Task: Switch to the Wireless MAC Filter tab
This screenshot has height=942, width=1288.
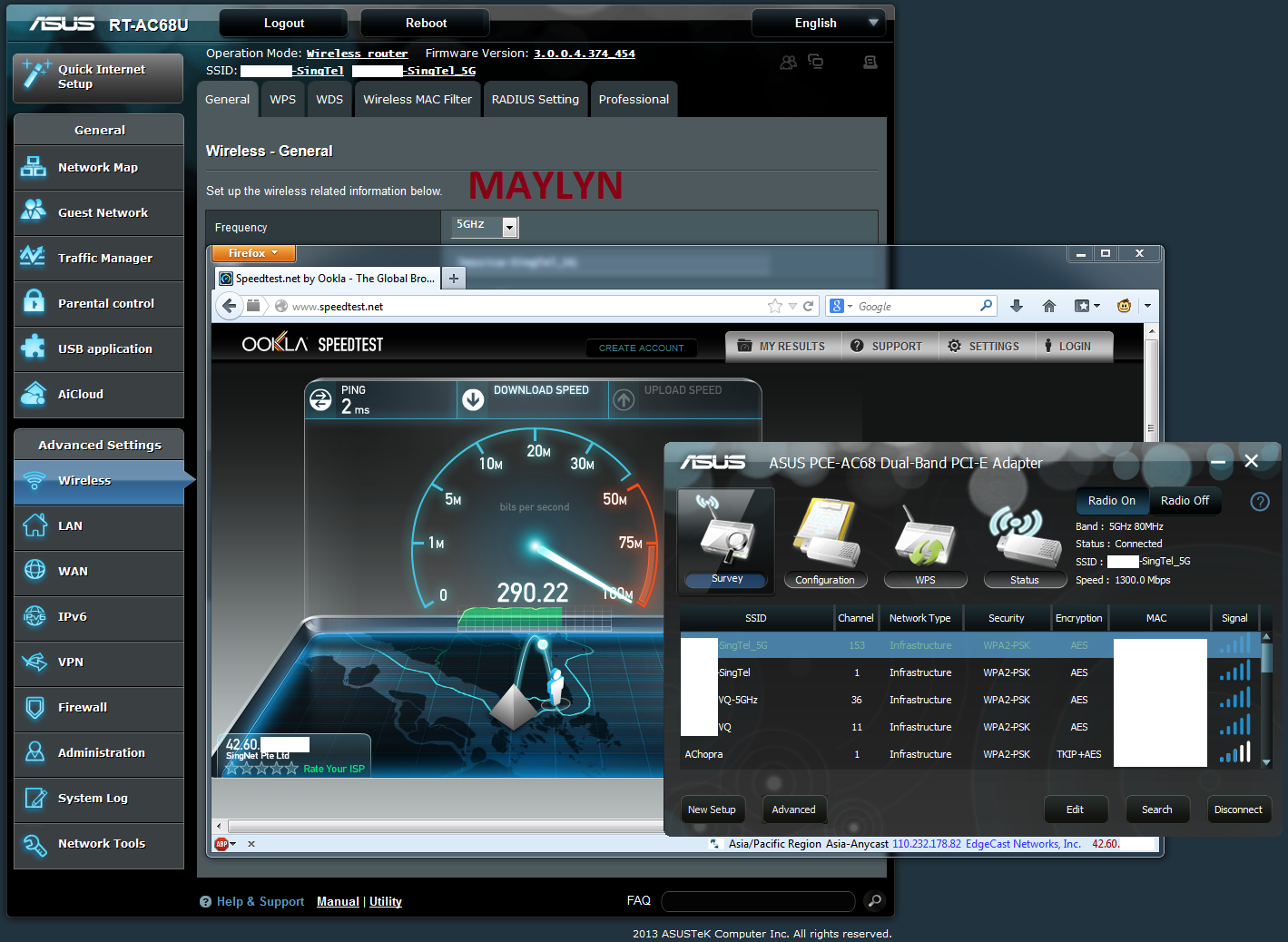Action: (417, 100)
